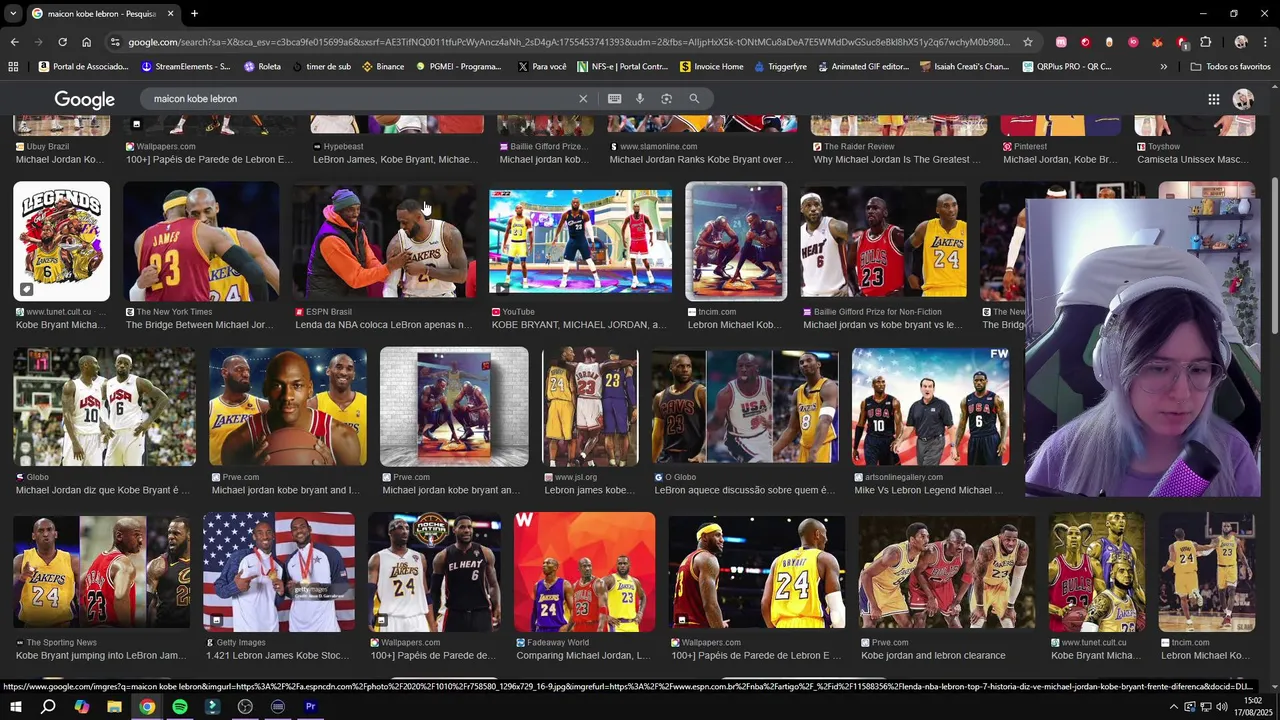Open the Google apps grid
Image resolution: width=1280 pixels, height=720 pixels.
(1213, 99)
